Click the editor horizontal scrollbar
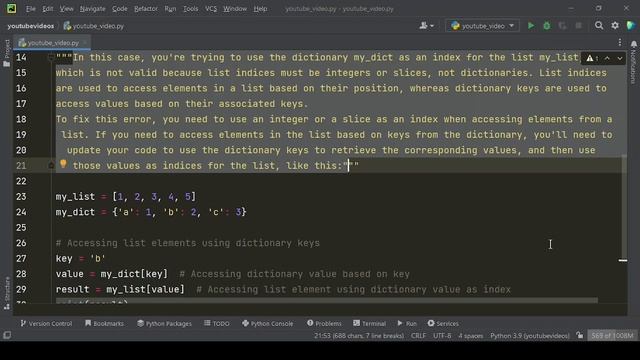The width and height of the screenshot is (640, 360). pyautogui.click(x=327, y=300)
